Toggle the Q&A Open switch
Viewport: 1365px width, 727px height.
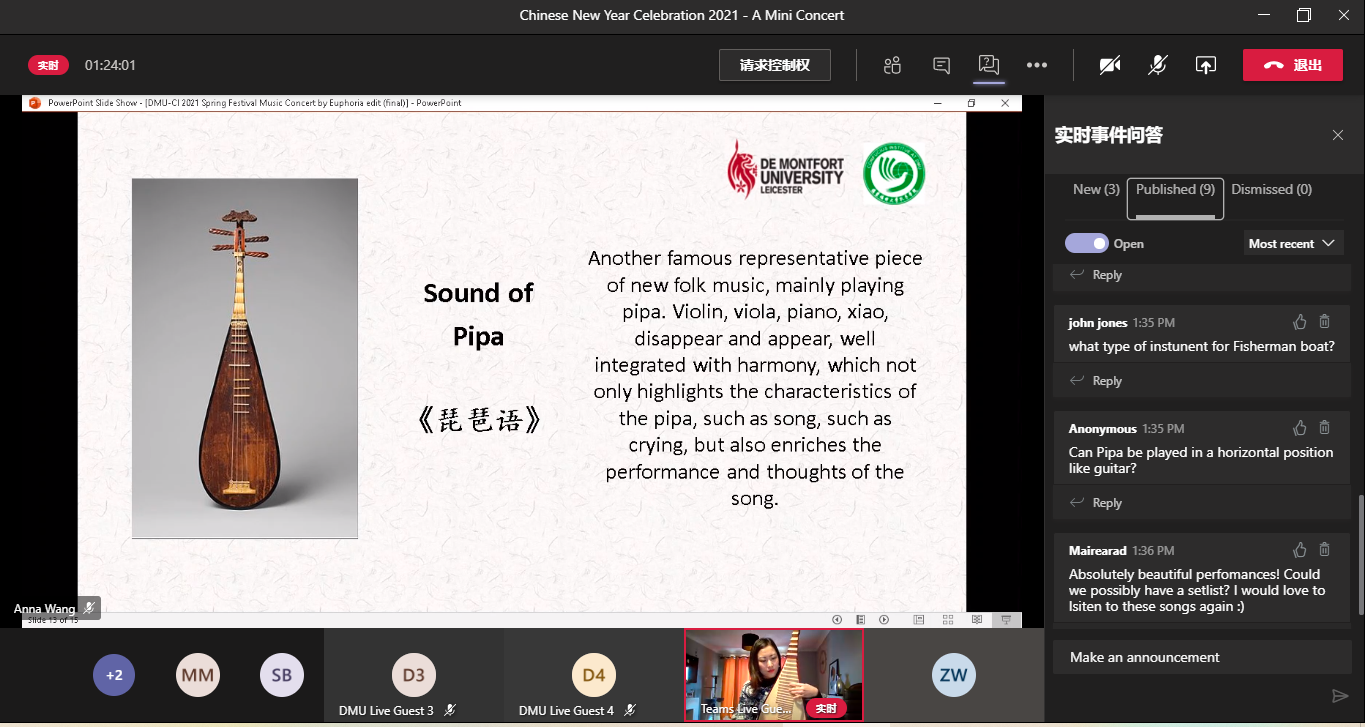point(1087,243)
